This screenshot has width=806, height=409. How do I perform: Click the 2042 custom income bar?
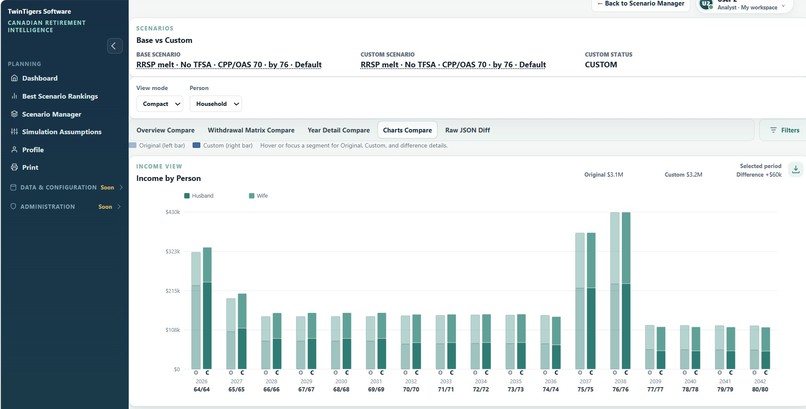pos(765,348)
